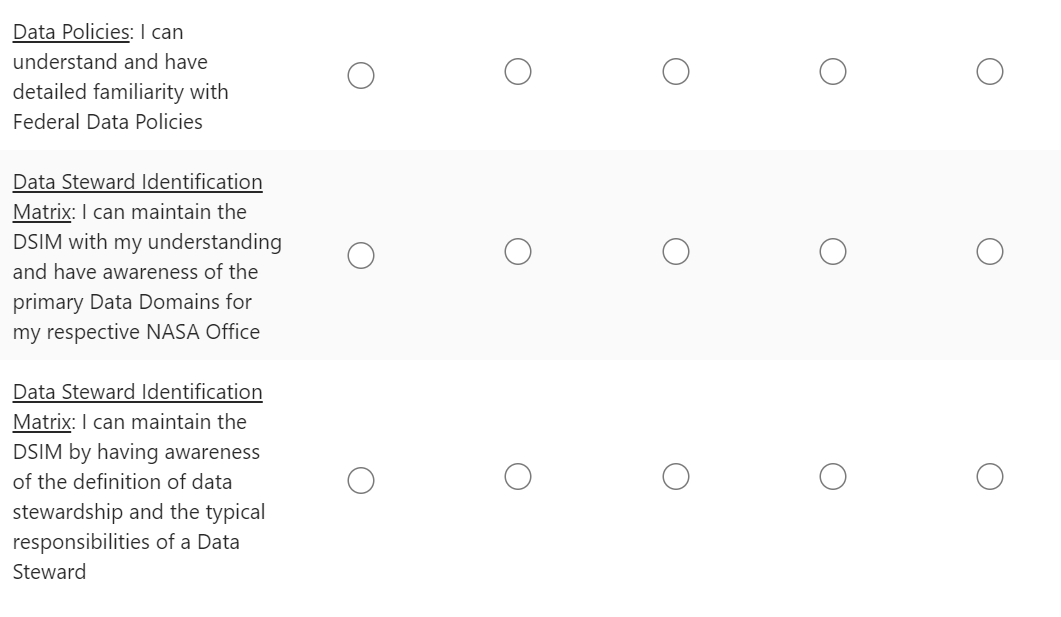Select first radio option for Data Policies
The height and width of the screenshot is (617, 1061).
[x=361, y=76]
